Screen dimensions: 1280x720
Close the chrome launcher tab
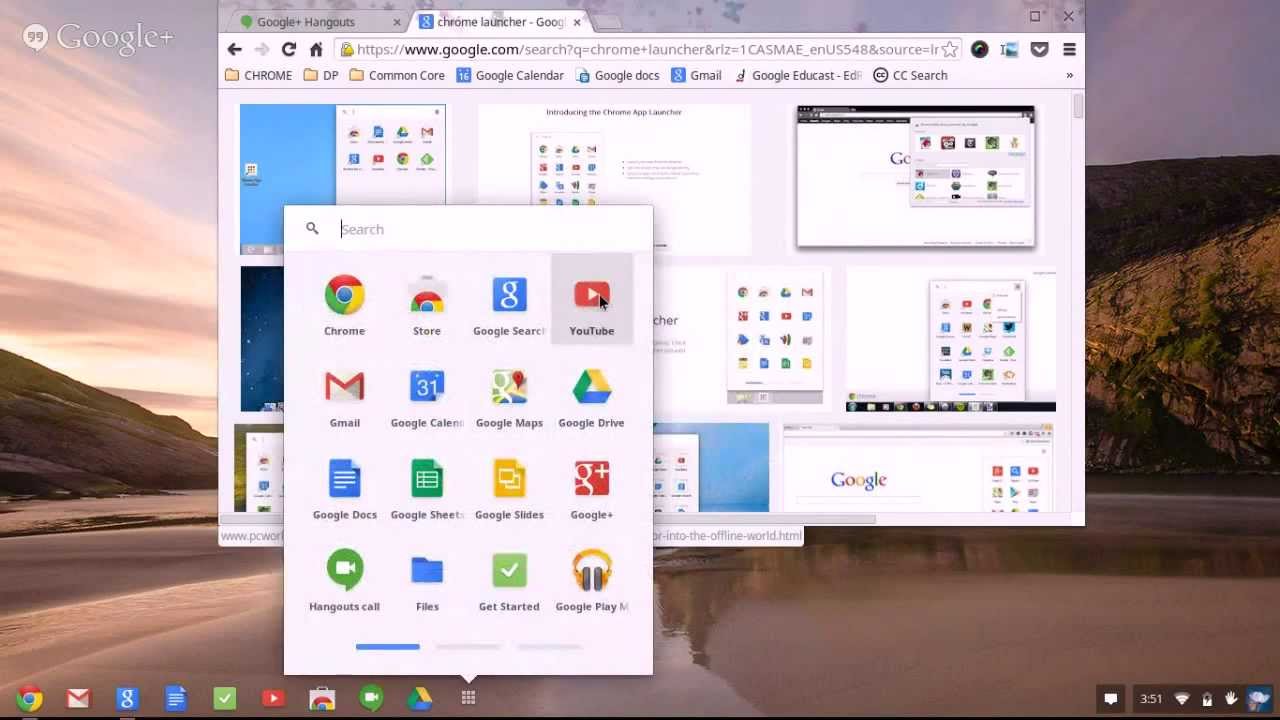(577, 22)
